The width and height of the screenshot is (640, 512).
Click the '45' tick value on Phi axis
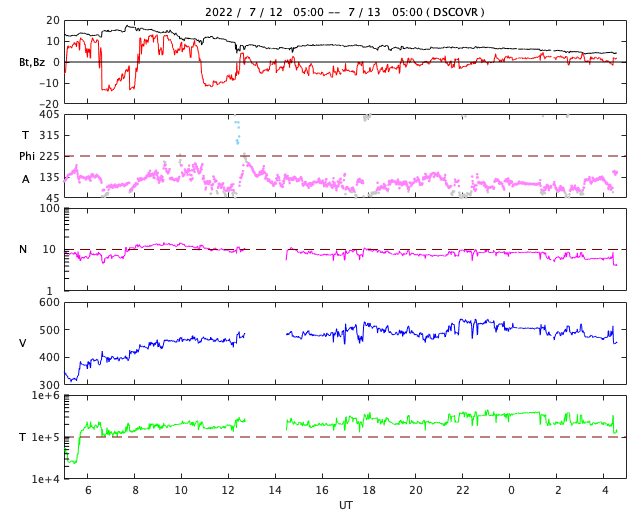click(52, 198)
